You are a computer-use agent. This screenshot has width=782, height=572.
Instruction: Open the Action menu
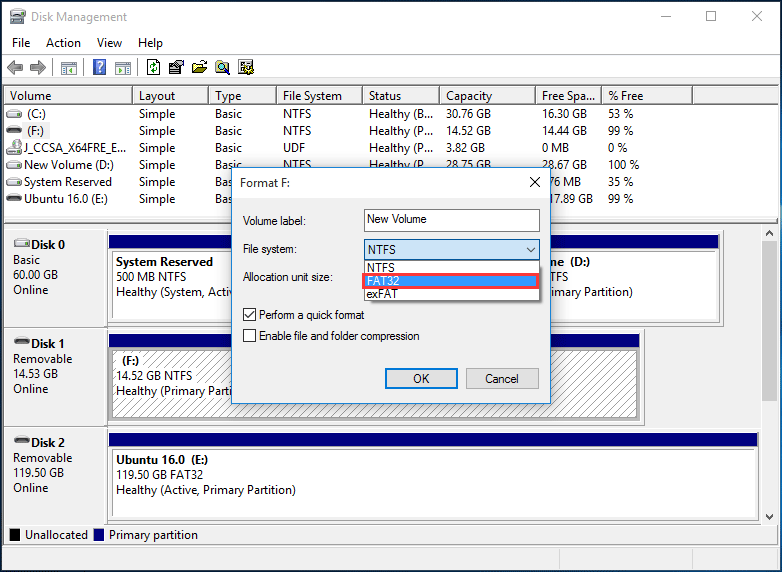[63, 43]
